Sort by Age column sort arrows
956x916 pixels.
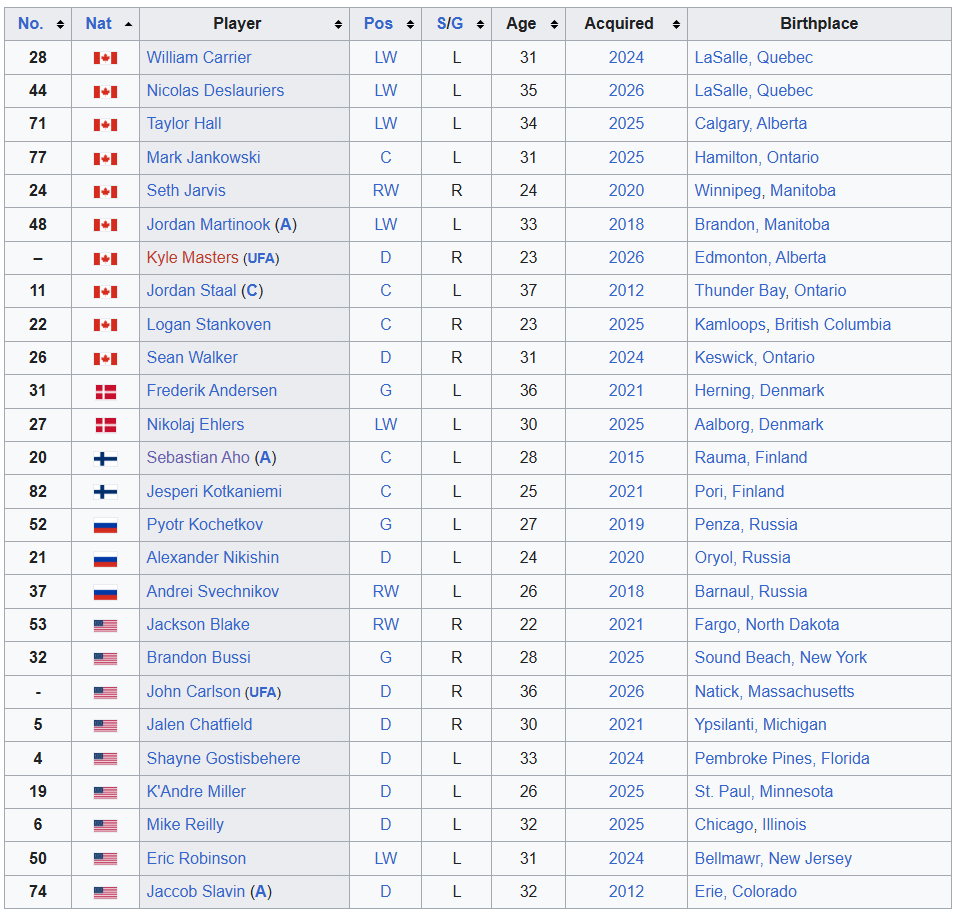554,24
